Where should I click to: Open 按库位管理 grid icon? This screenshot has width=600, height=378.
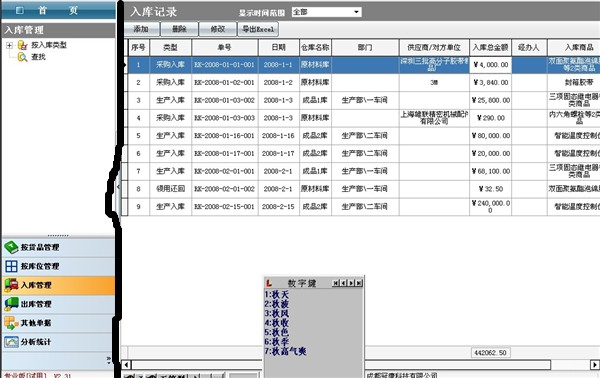11,266
